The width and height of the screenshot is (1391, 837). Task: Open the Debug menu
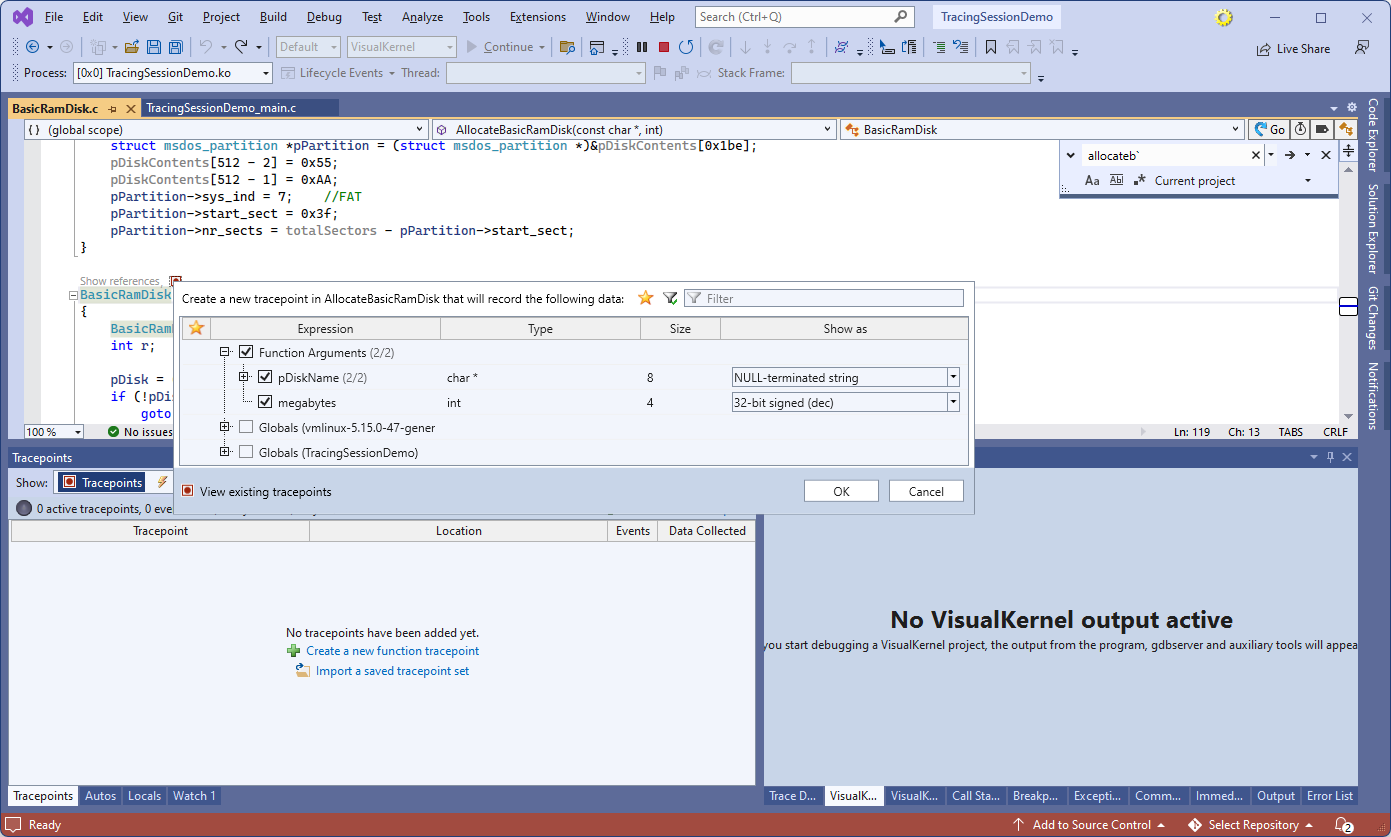pos(324,17)
